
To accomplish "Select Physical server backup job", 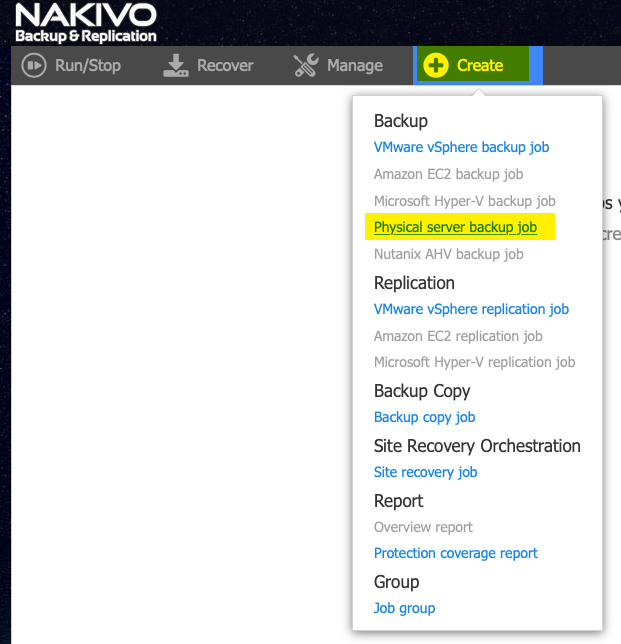I will tap(455, 227).
